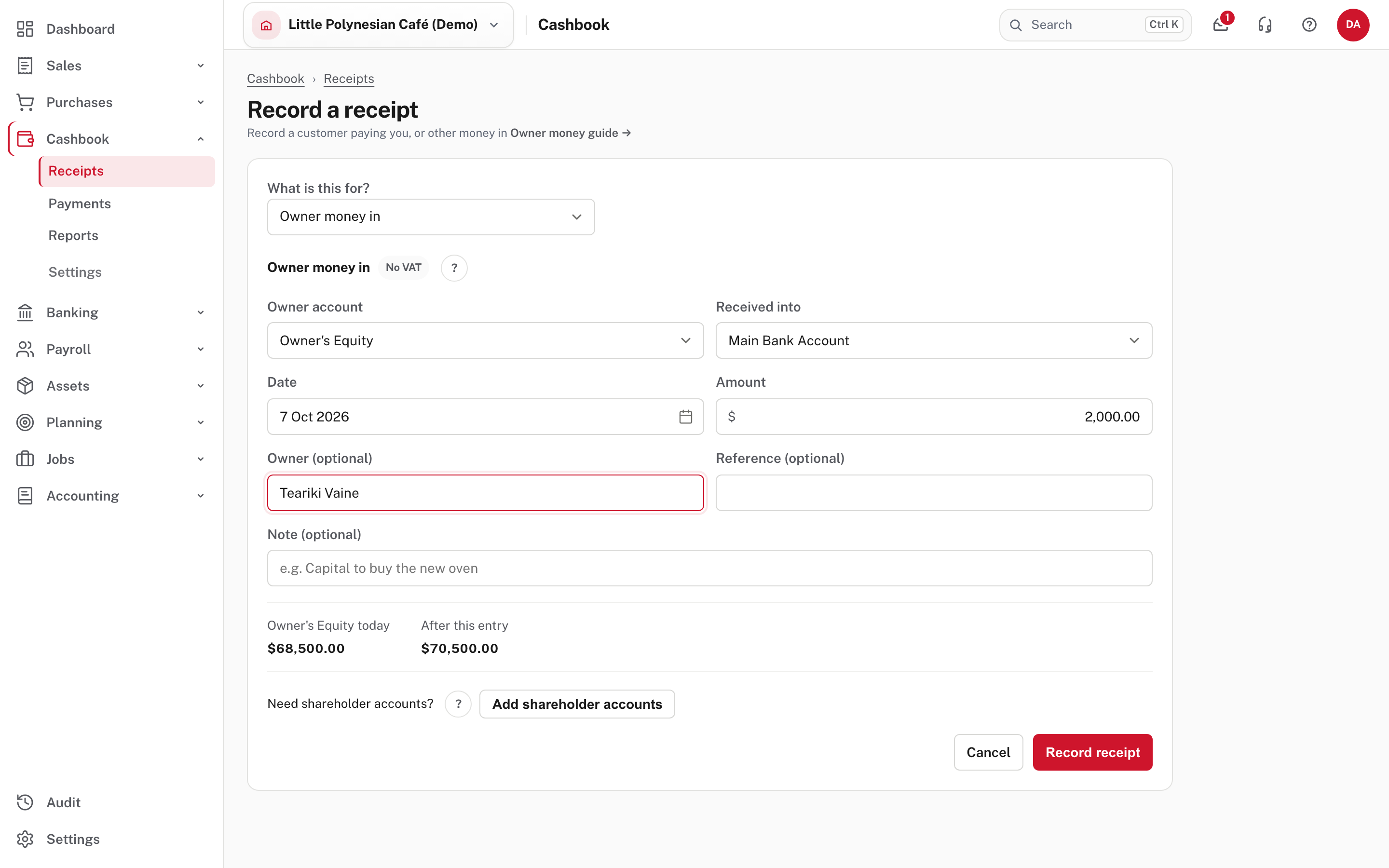Viewport: 1389px width, 868px height.
Task: Click the Owner field containing Teariki Vaine
Action: [x=485, y=492]
